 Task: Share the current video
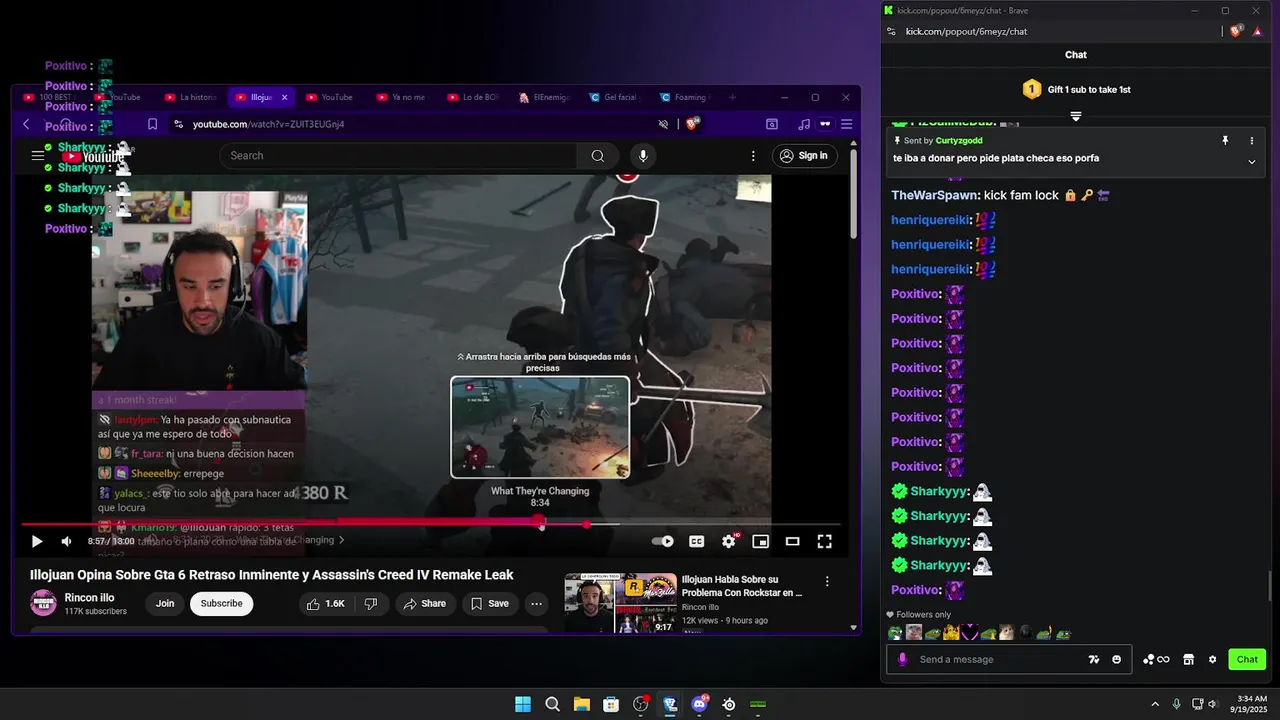pos(425,604)
